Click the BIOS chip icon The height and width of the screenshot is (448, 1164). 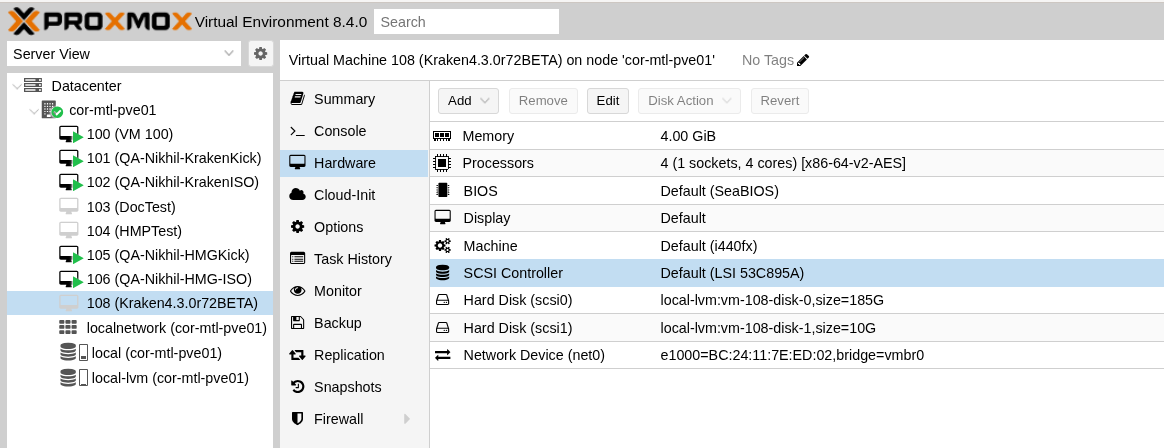442,190
